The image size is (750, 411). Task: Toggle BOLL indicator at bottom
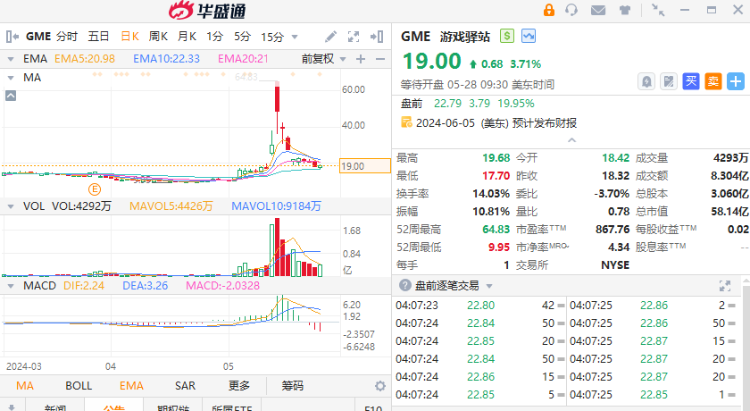coord(78,386)
